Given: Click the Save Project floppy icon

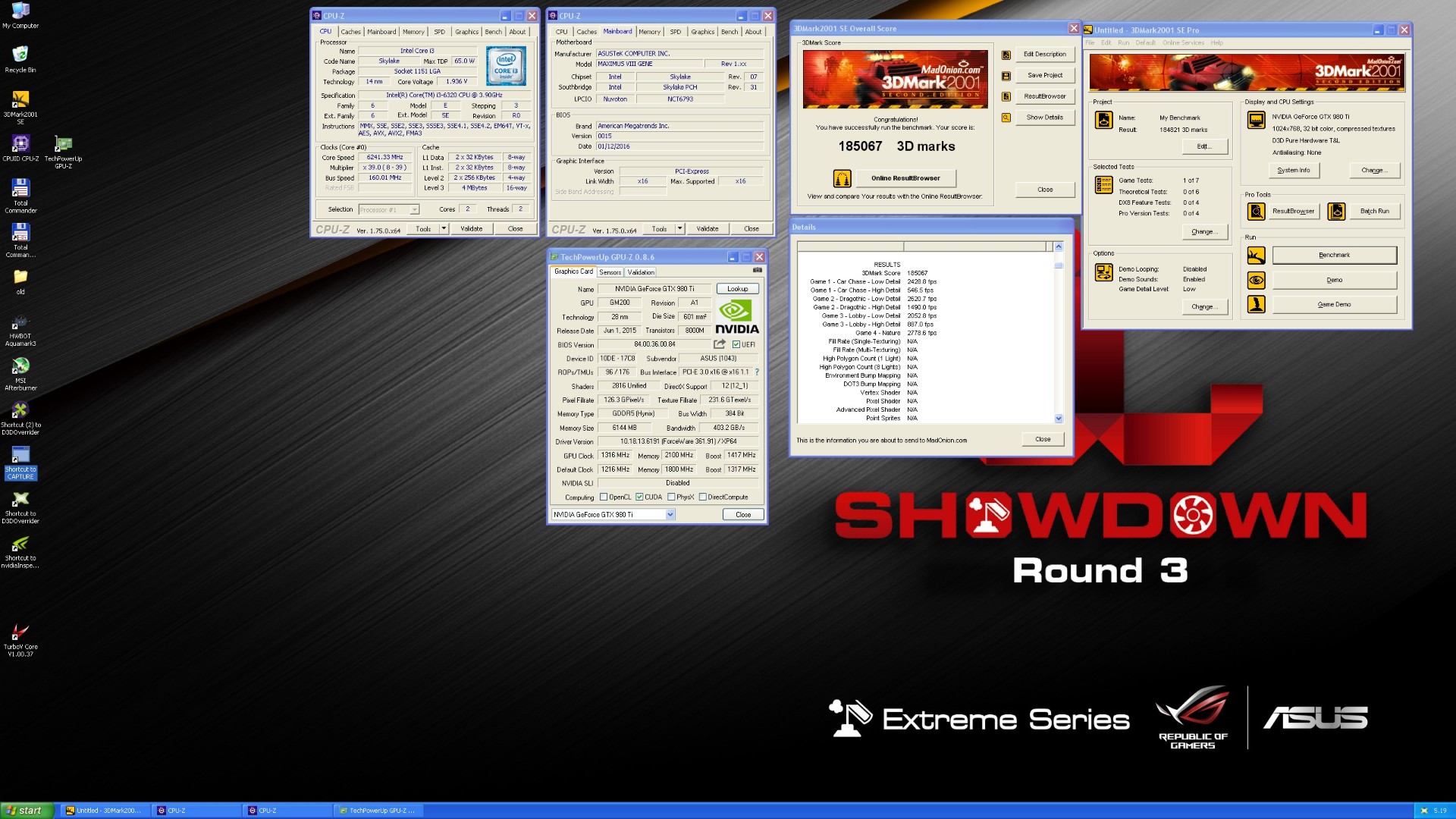Looking at the screenshot, I should click(x=1006, y=76).
